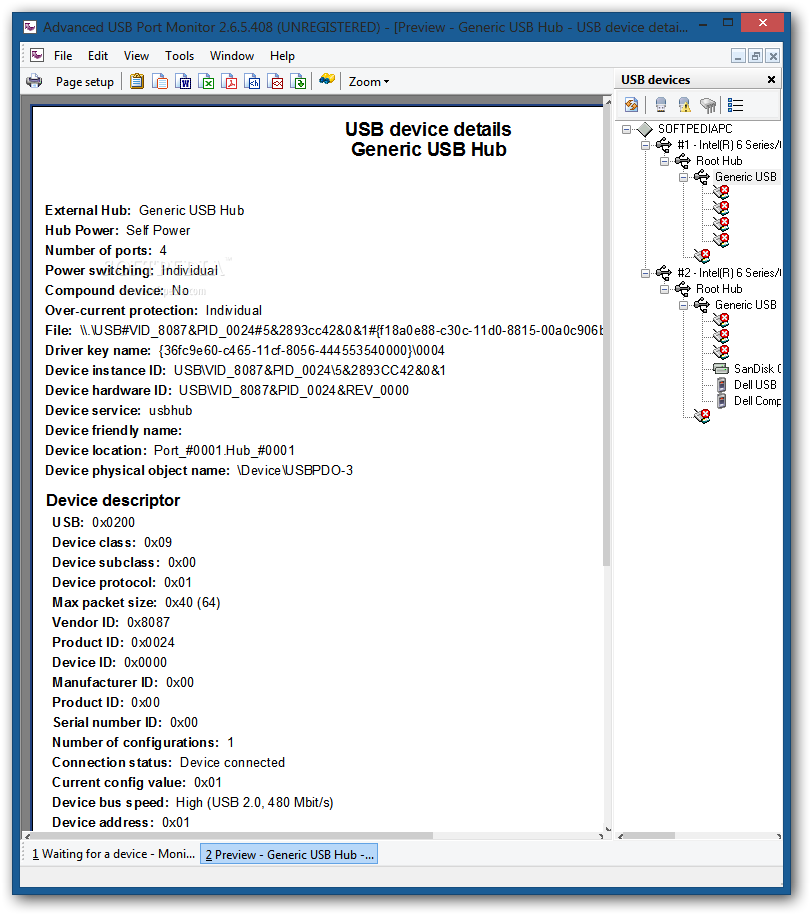Open the View menu
This screenshot has height=915, width=811.
(x=136, y=56)
